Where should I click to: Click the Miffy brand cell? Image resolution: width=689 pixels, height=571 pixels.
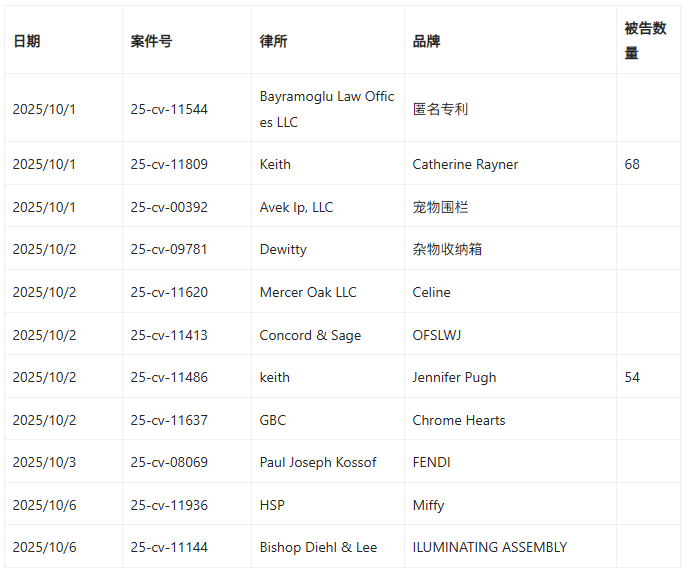click(428, 505)
